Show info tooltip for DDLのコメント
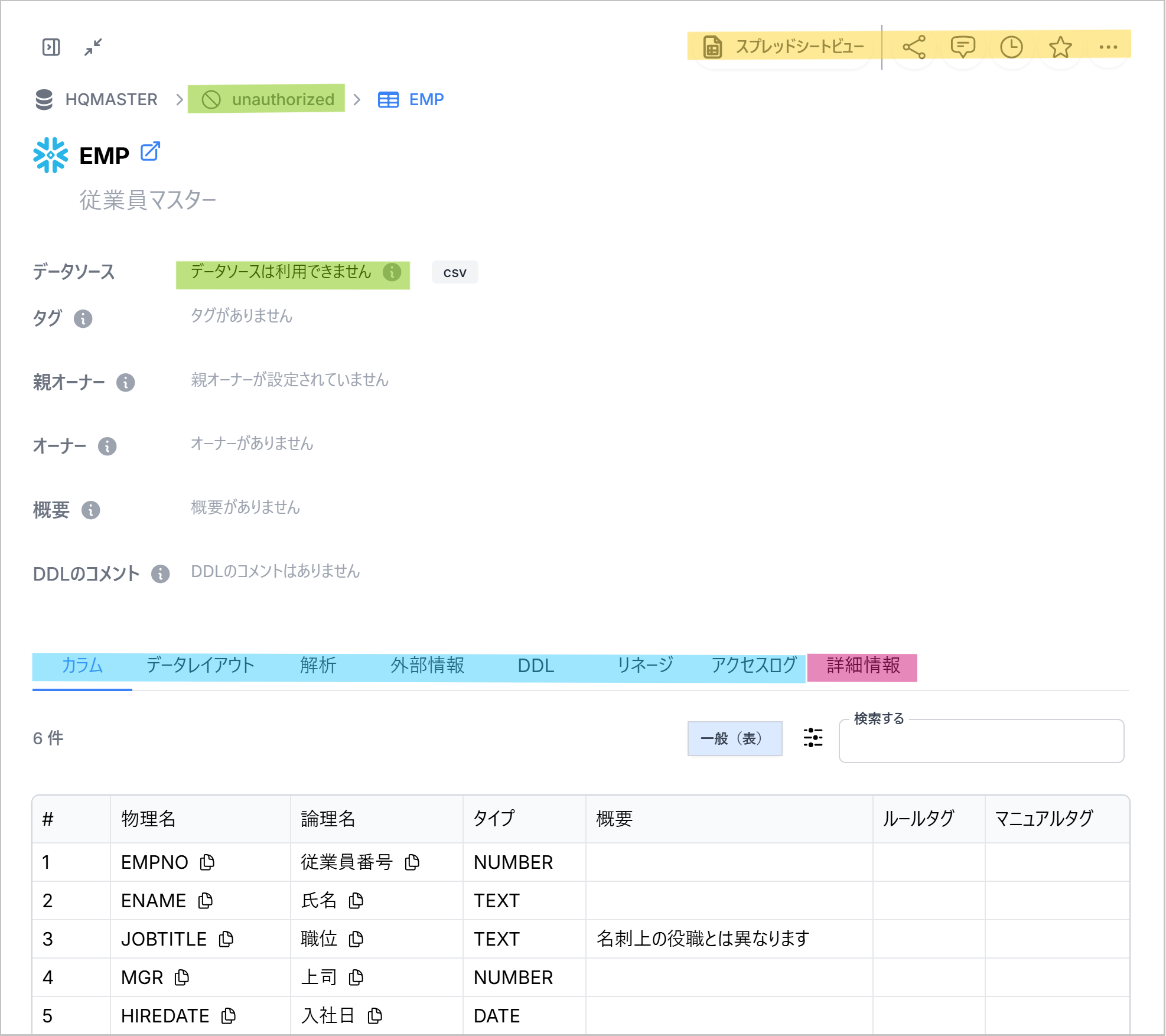This screenshot has height=1036, width=1166. [160, 574]
